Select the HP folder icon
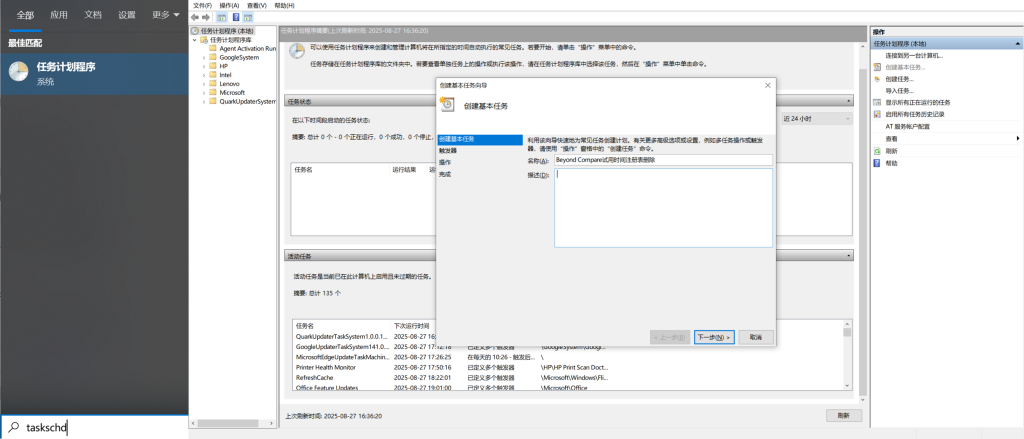This screenshot has height=439, width=1024. (213, 66)
